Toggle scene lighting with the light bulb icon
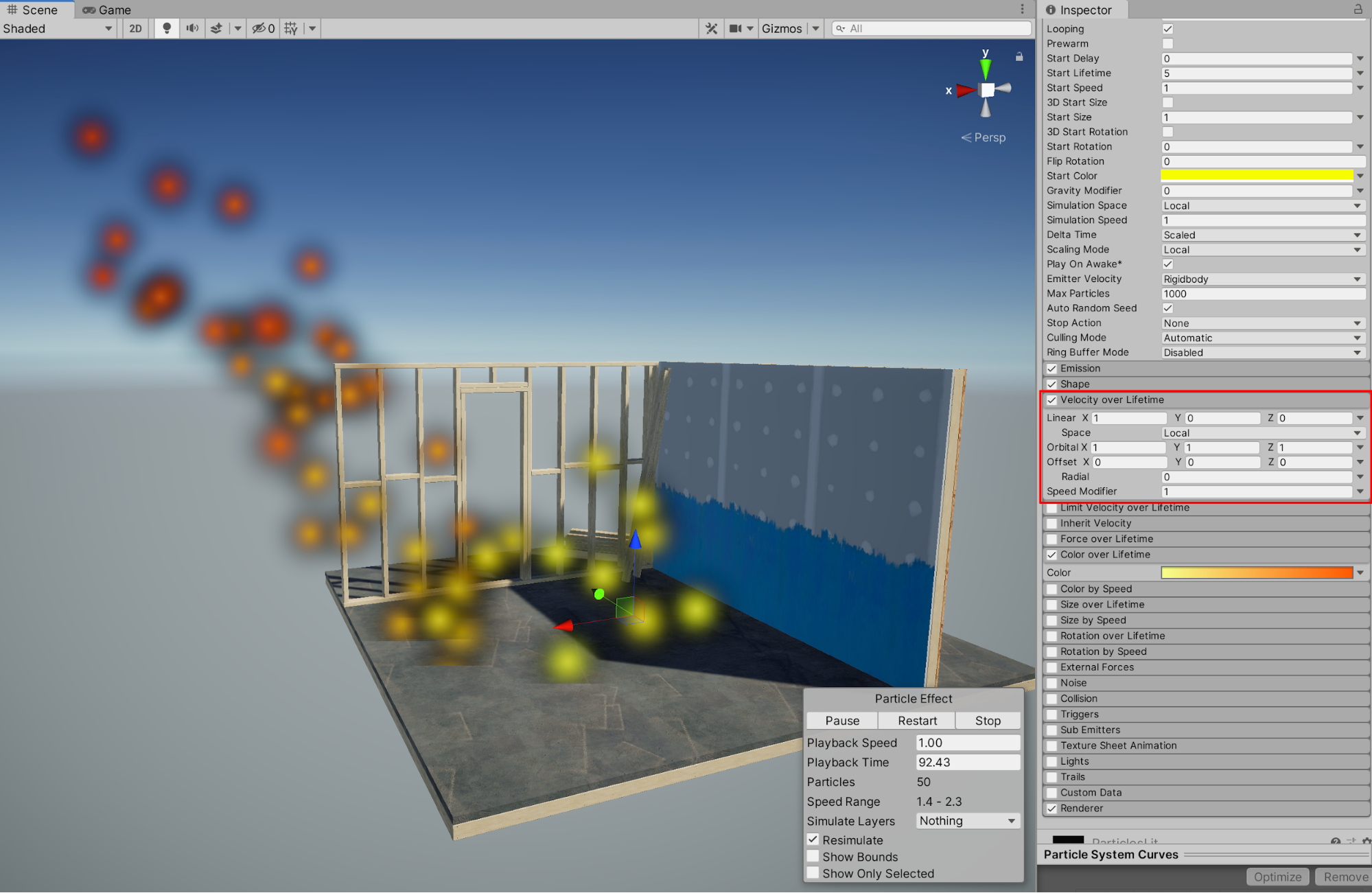The width and height of the screenshot is (1372, 893). coord(165,28)
